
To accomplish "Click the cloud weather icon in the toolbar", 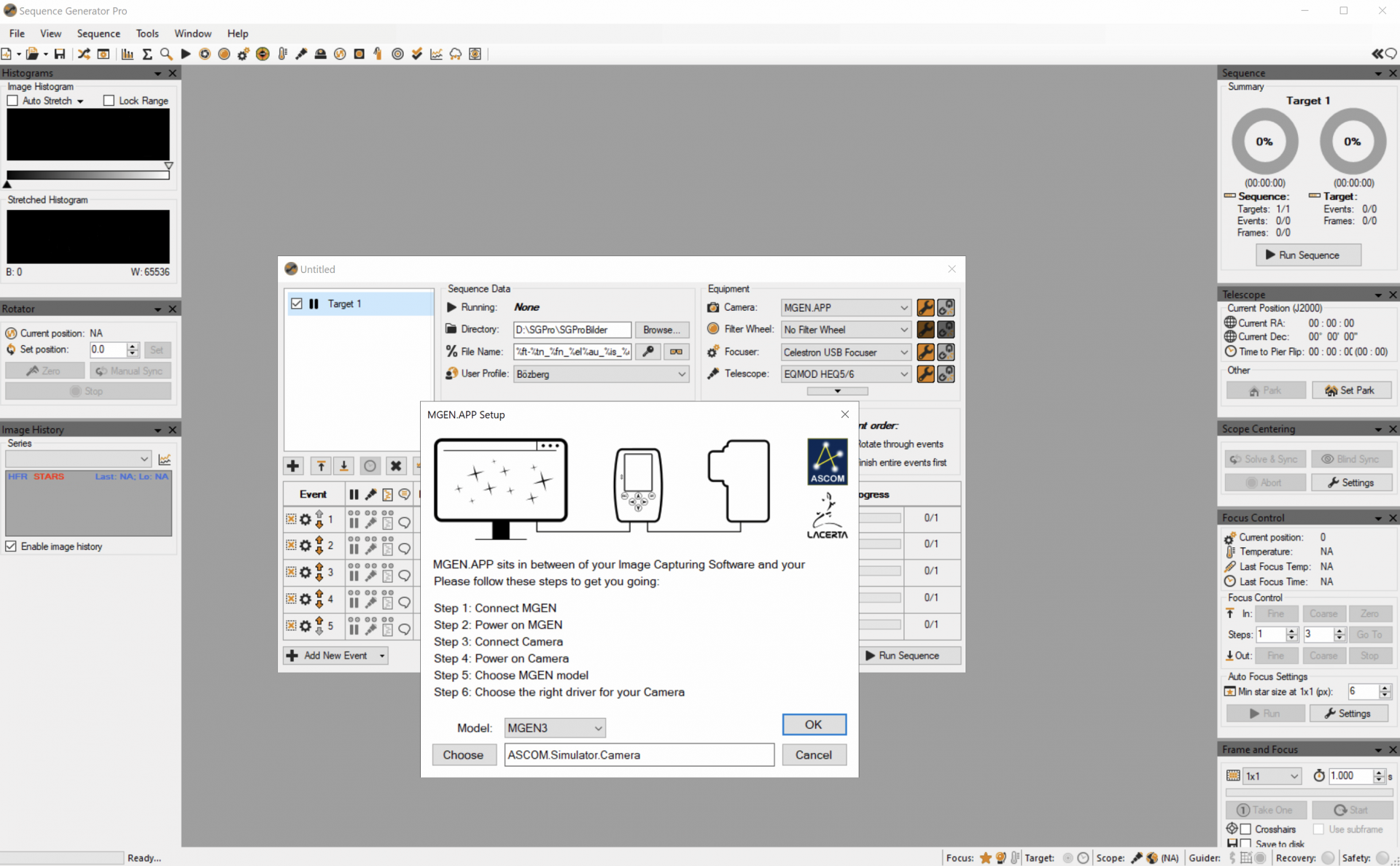I will pyautogui.click(x=456, y=54).
